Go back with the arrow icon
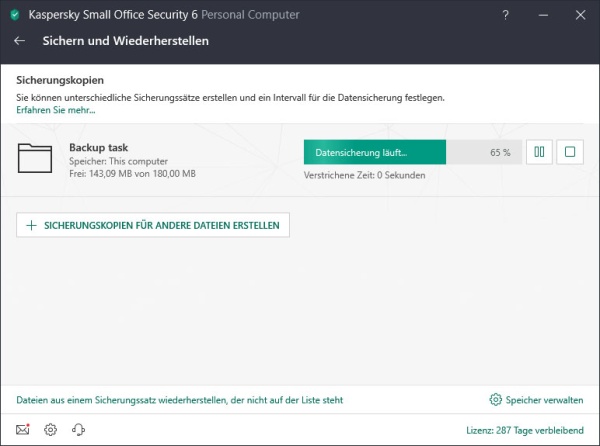Viewport: 600px width, 446px height. (20, 41)
